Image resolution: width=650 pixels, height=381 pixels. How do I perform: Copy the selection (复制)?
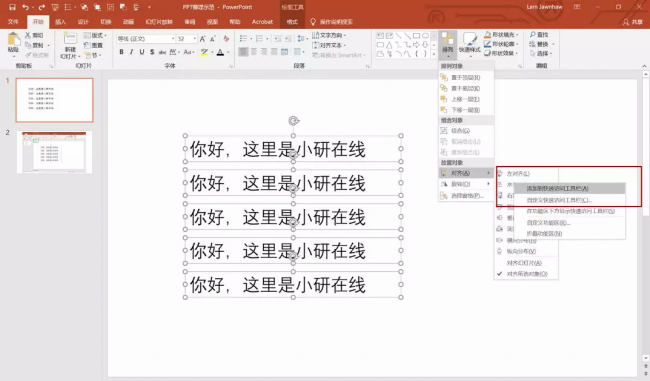35,45
